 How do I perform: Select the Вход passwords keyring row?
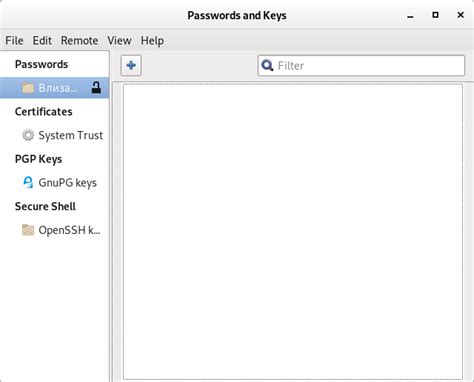[55, 88]
